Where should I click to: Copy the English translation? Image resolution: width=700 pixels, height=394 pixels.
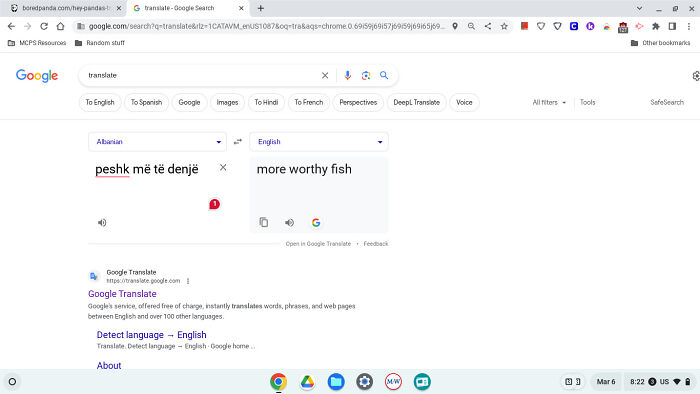[x=264, y=222]
